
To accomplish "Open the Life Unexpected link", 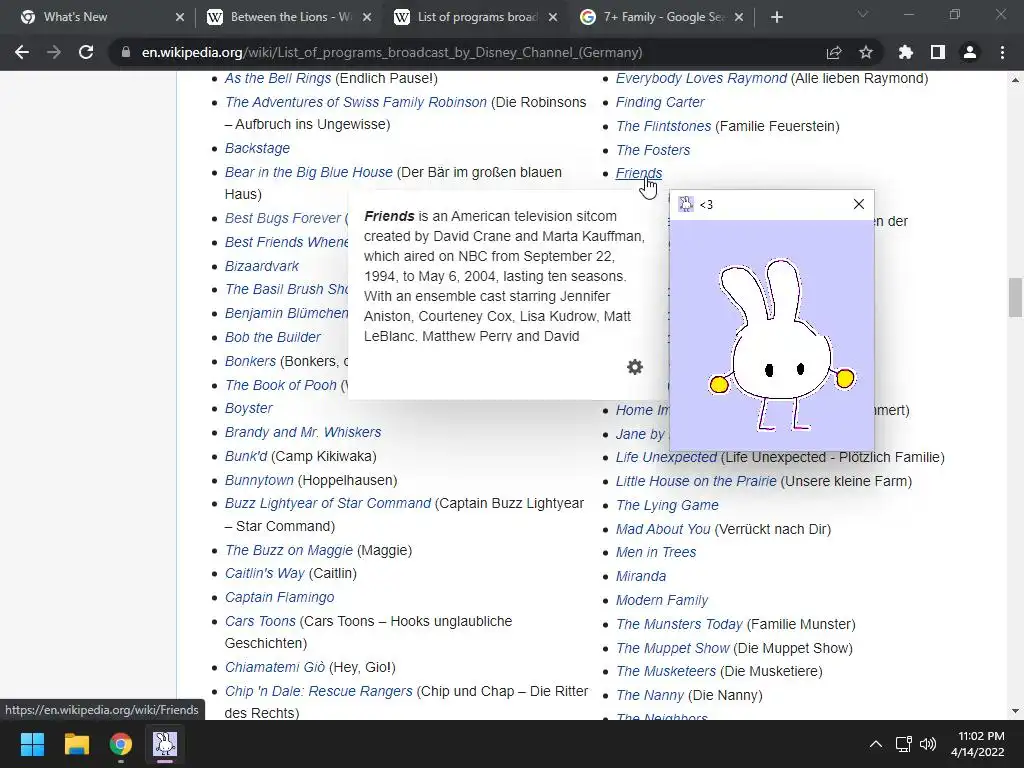I will 666,458.
